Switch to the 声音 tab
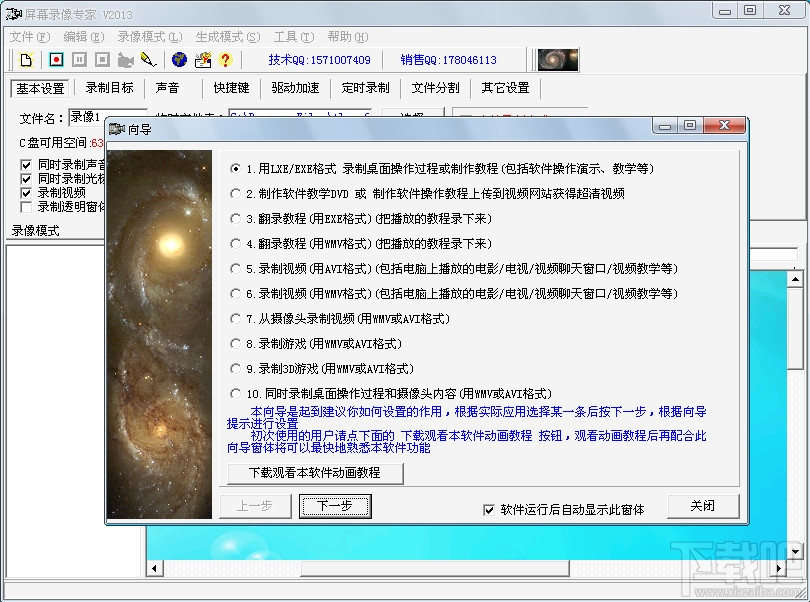The height and width of the screenshot is (602, 810). point(168,88)
